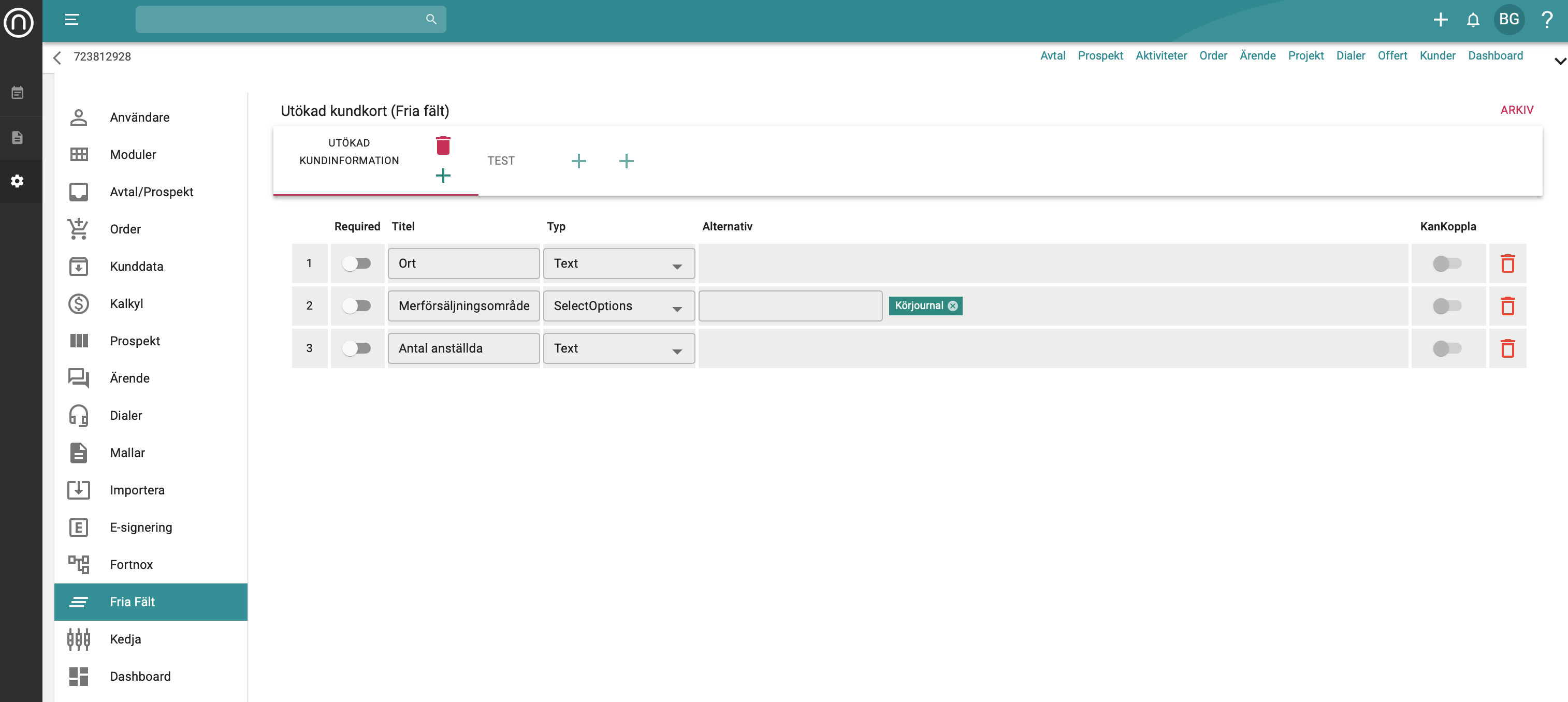Click the second plus icon after TEST tab

point(626,160)
